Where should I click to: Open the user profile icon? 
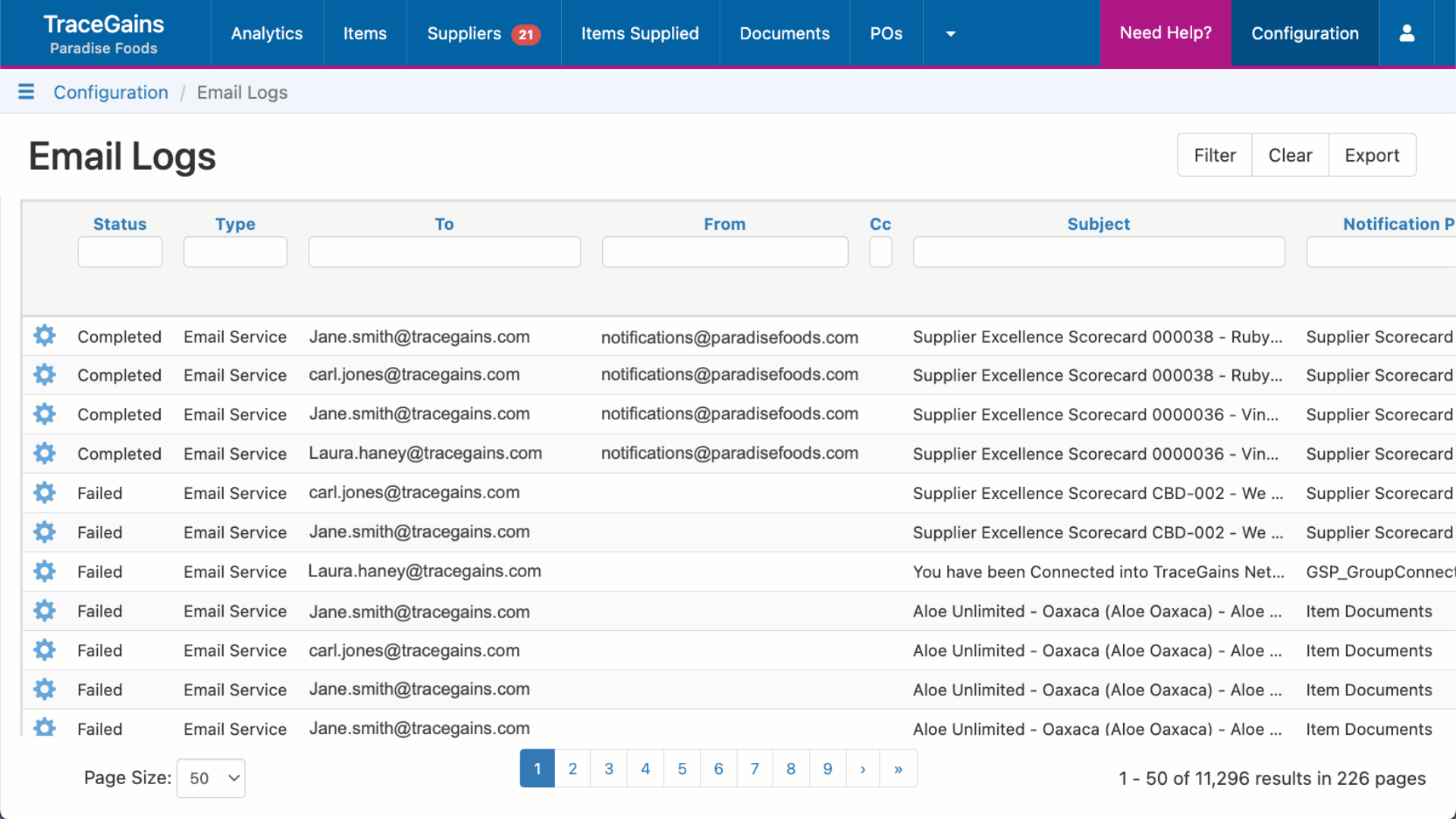click(1407, 33)
